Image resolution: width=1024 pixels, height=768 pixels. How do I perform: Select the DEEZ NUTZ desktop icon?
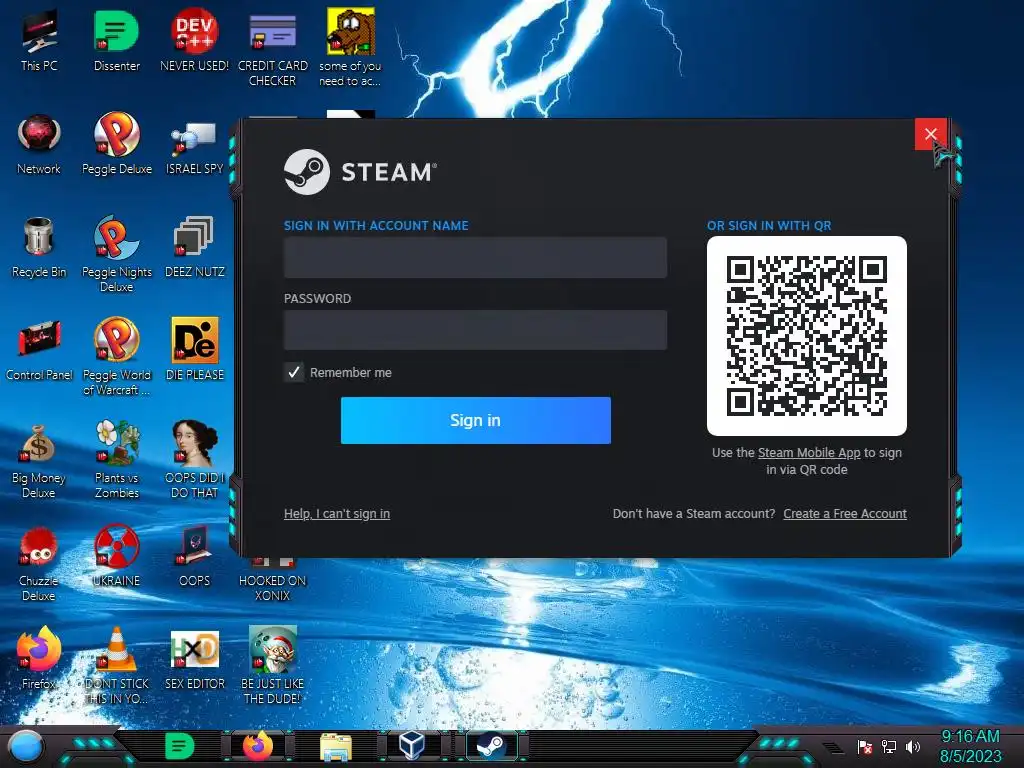pyautogui.click(x=194, y=247)
